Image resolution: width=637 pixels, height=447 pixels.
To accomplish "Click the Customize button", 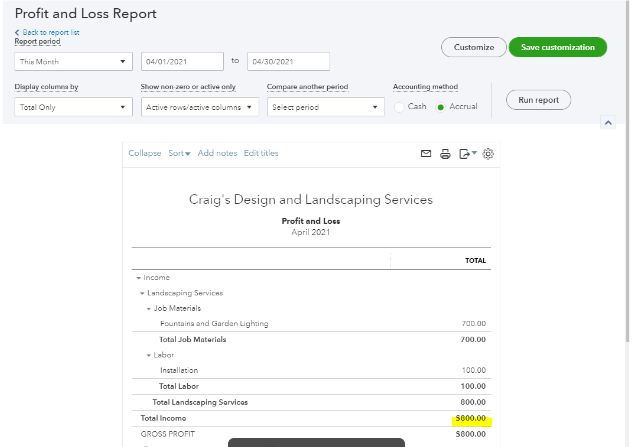I will click(473, 47).
